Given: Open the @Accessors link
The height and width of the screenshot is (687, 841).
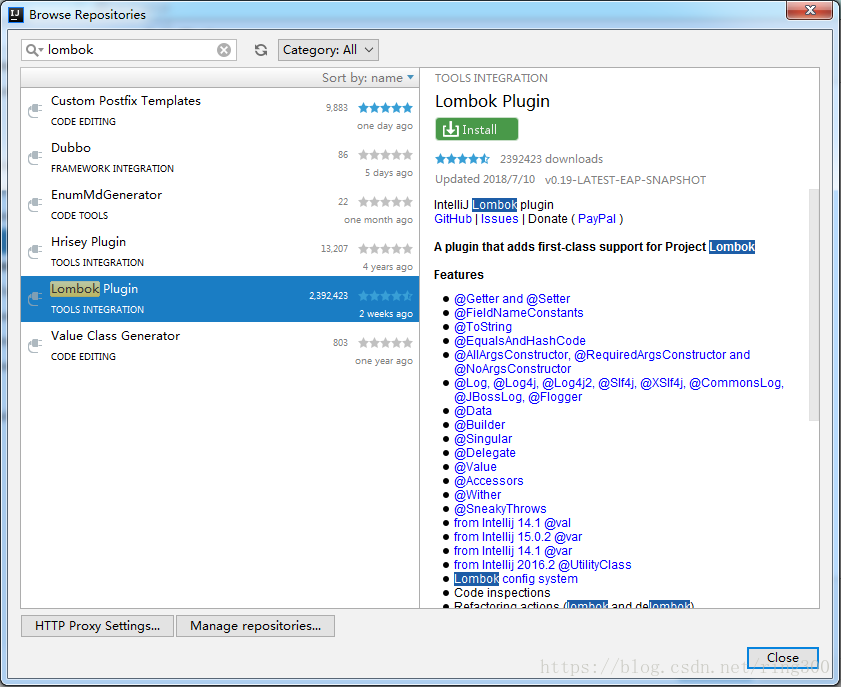Looking at the screenshot, I should [489, 481].
